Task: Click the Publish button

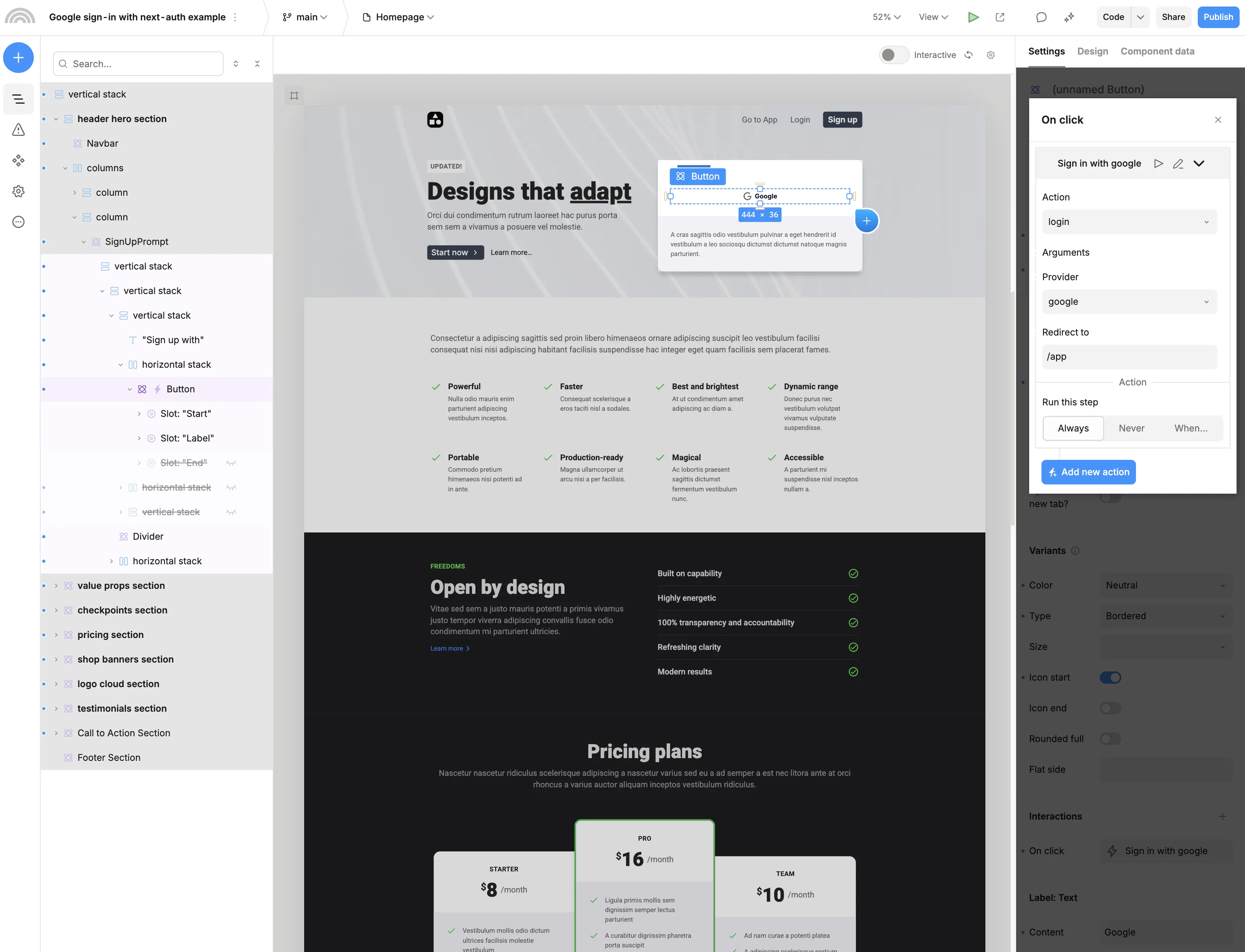Action: click(x=1218, y=17)
